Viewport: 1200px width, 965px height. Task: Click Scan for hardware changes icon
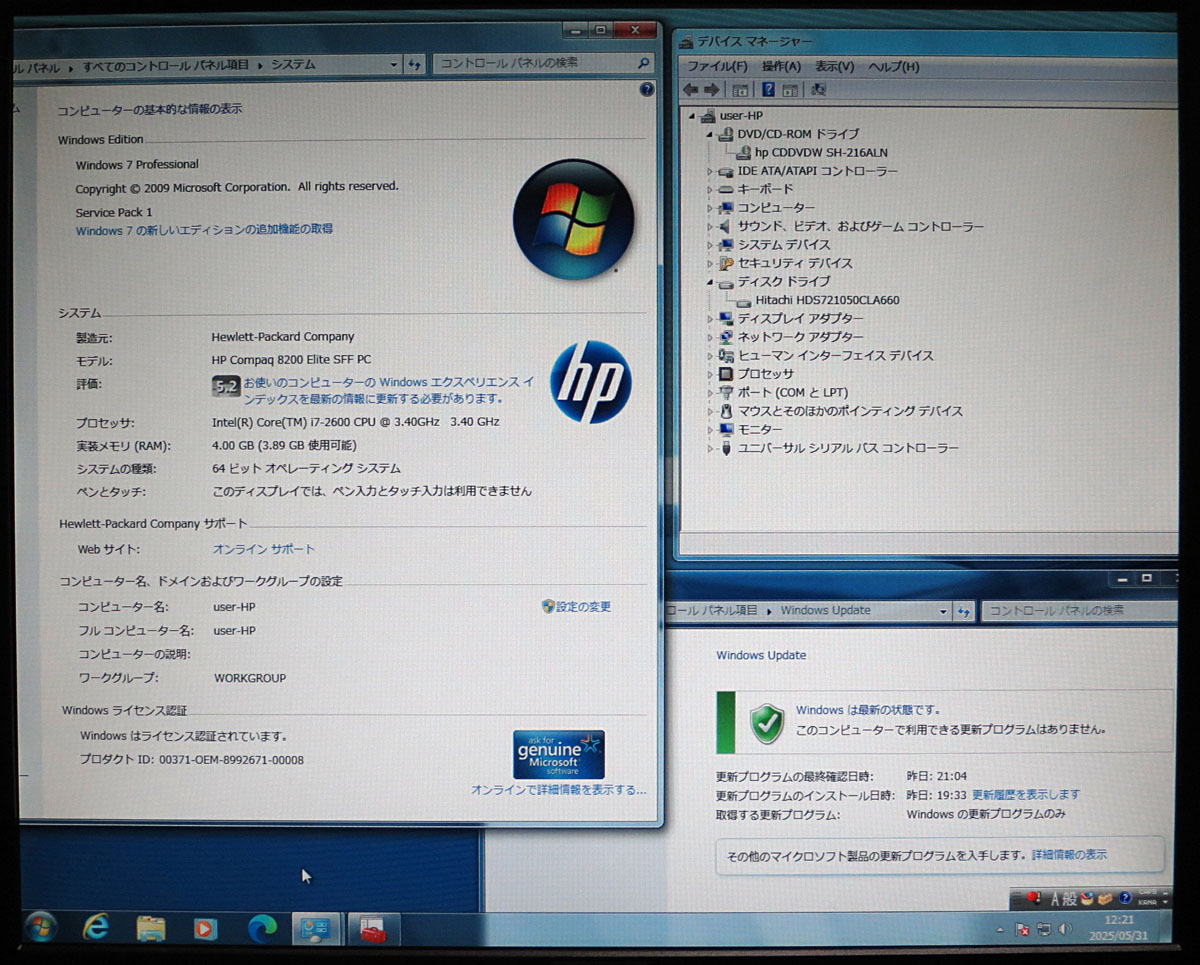tap(818, 90)
